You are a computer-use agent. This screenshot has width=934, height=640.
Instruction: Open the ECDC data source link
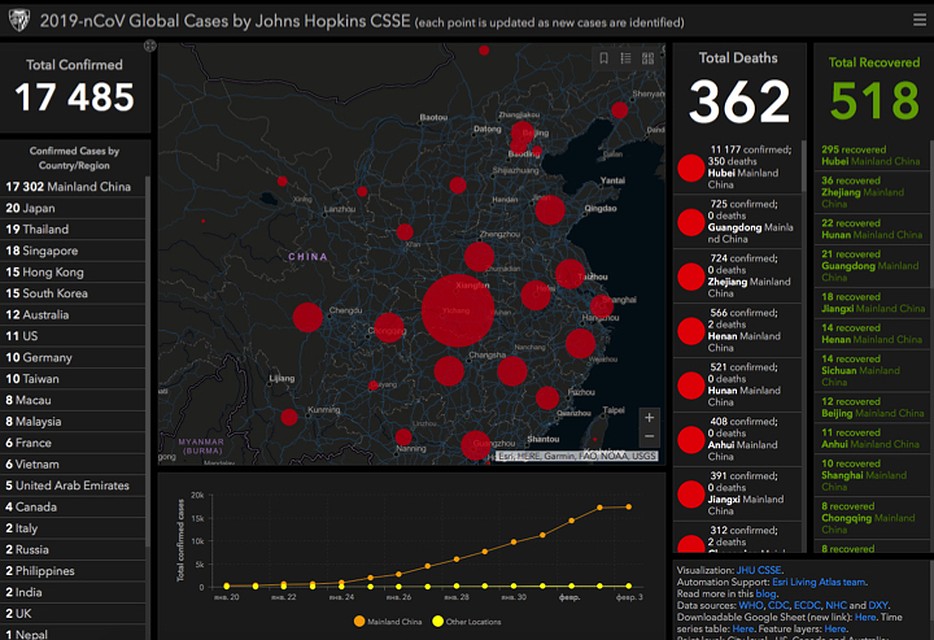(x=807, y=605)
